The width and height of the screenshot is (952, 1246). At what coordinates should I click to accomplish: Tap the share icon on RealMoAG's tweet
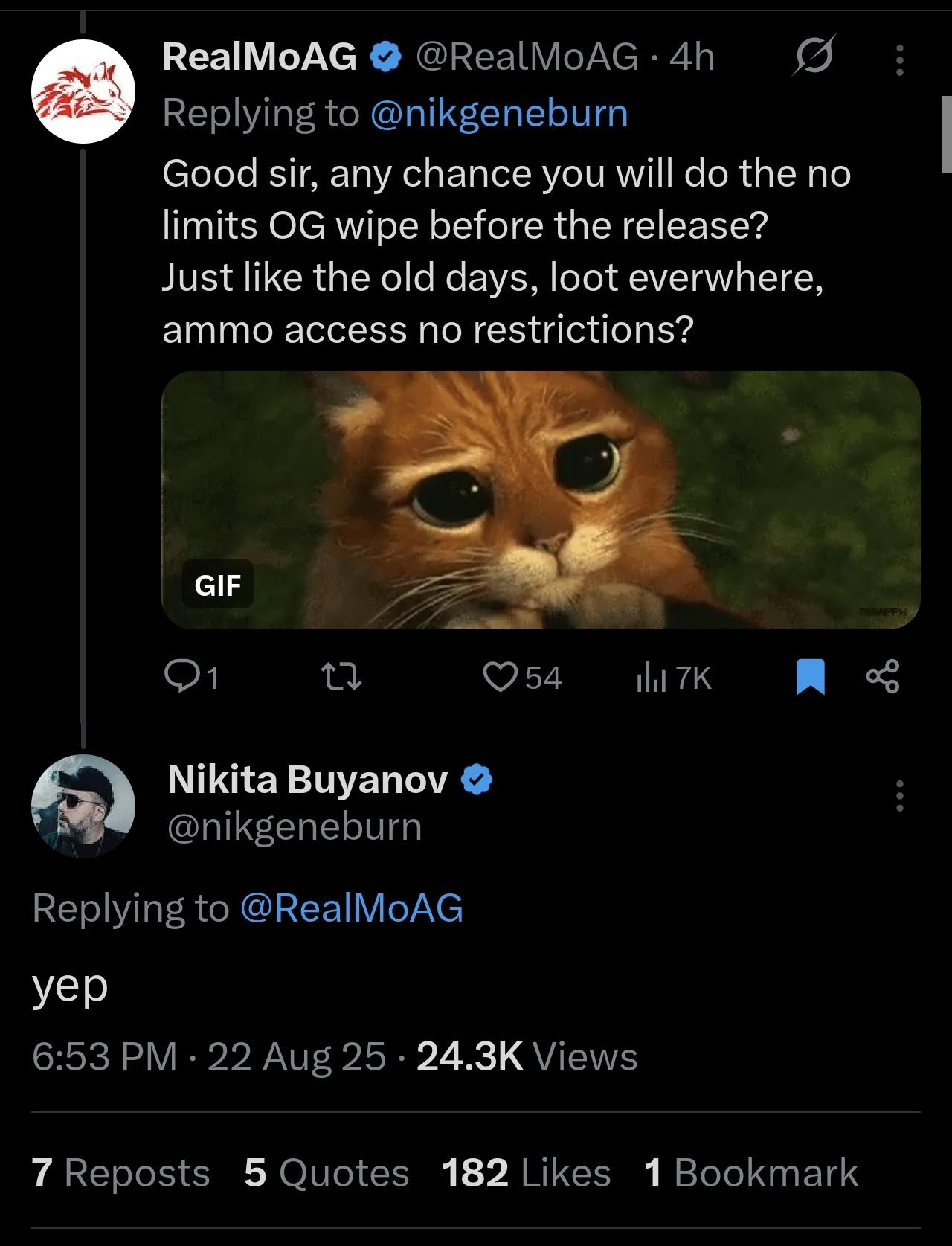coord(884,677)
